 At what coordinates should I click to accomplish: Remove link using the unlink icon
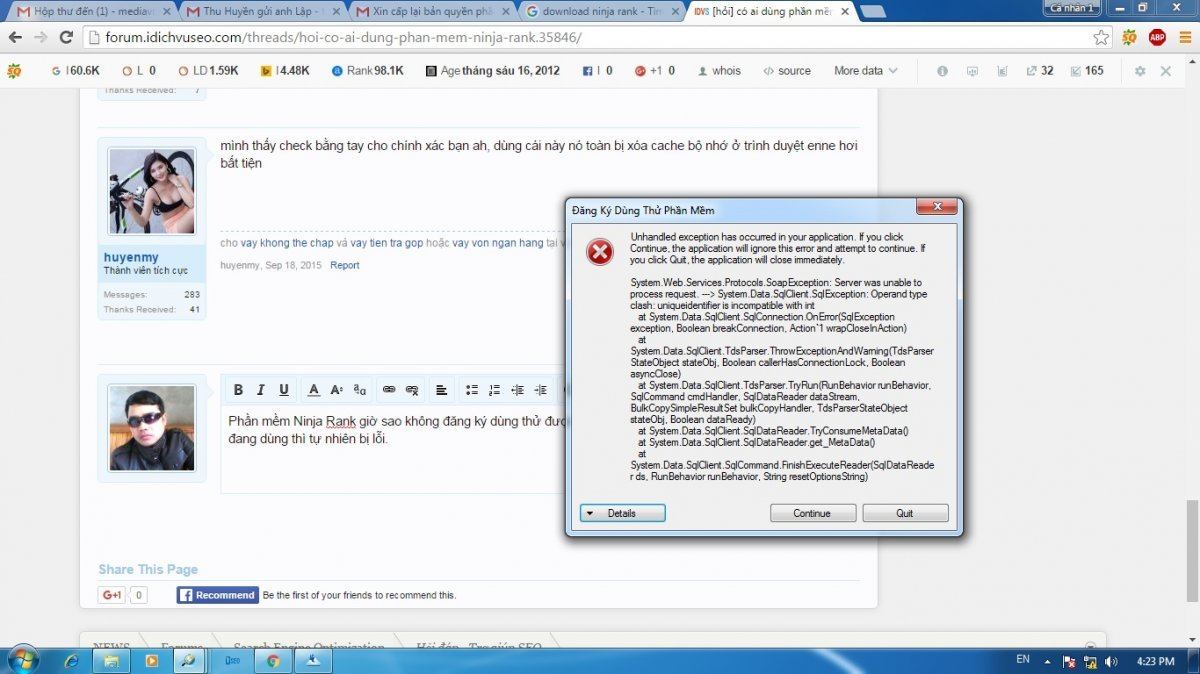[x=412, y=390]
